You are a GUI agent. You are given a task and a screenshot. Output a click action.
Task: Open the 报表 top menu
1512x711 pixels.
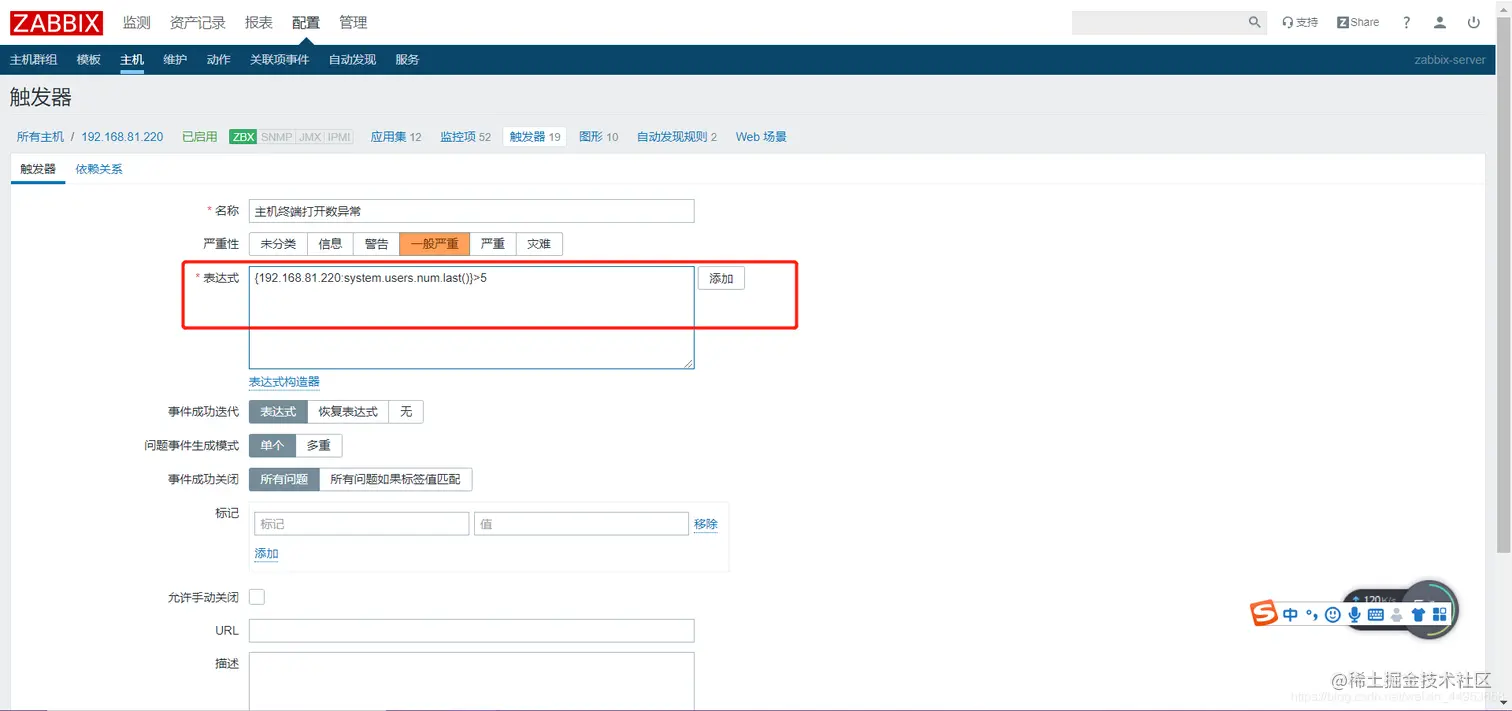click(259, 22)
